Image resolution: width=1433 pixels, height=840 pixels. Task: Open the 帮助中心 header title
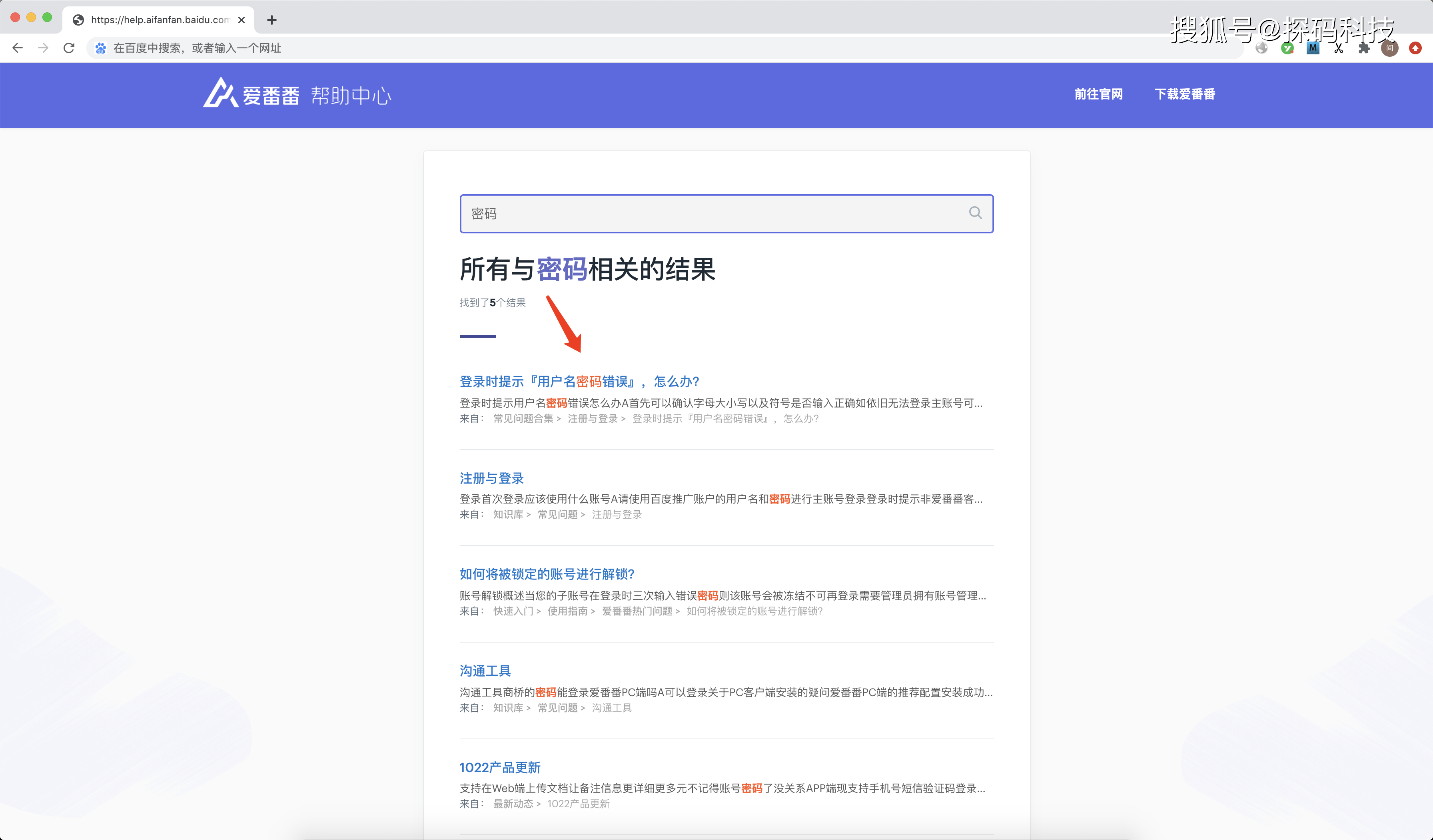[351, 96]
